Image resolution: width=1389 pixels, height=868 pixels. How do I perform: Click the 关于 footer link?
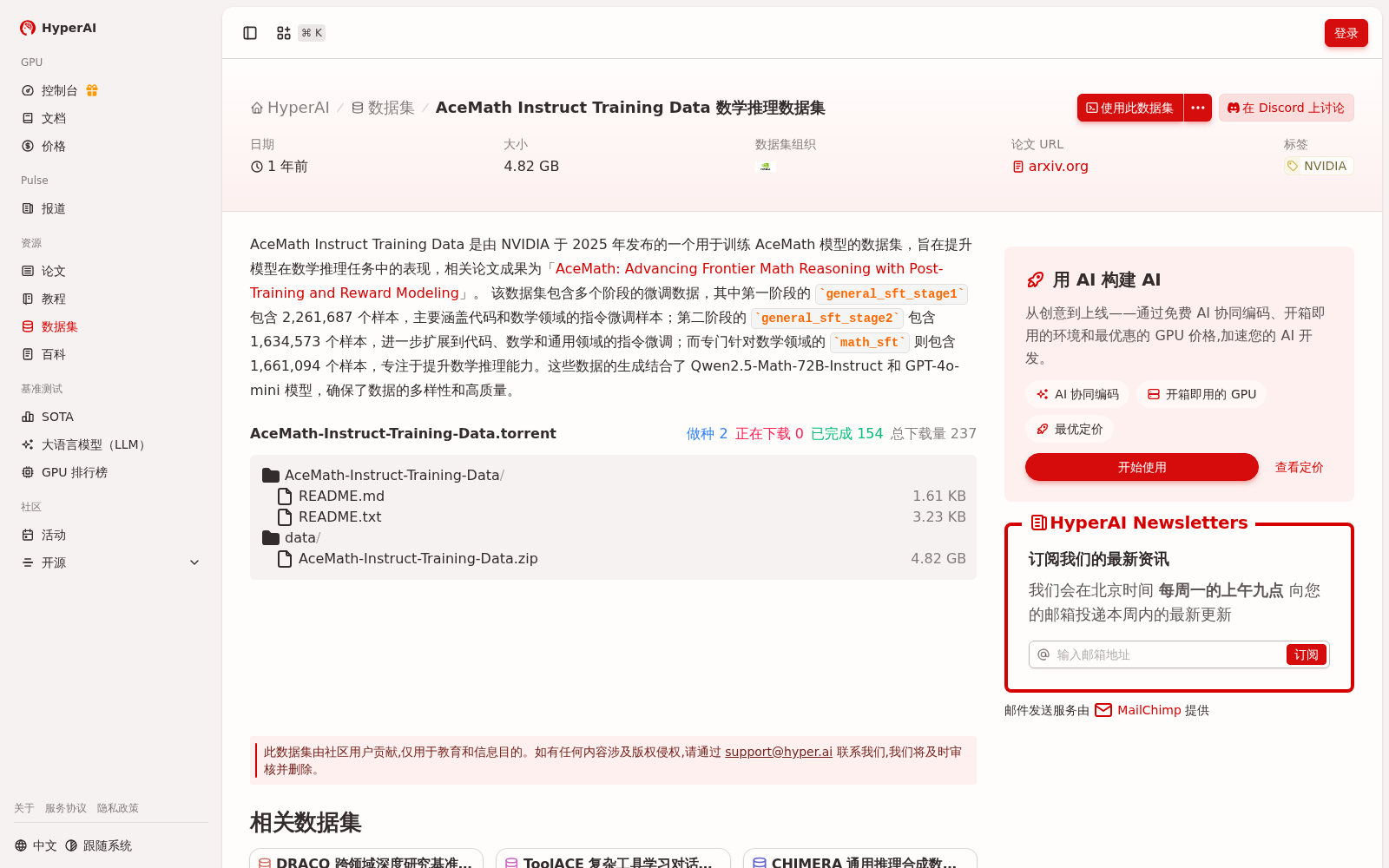(24, 808)
